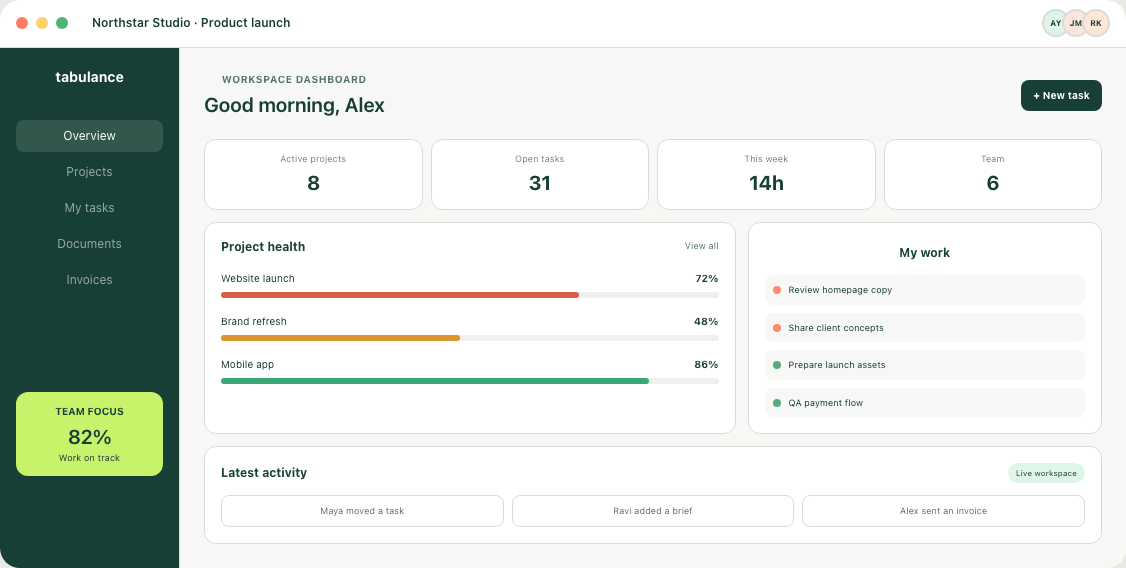The image size is (1126, 568).
Task: Select the QA payment flow task
Action: (924, 403)
